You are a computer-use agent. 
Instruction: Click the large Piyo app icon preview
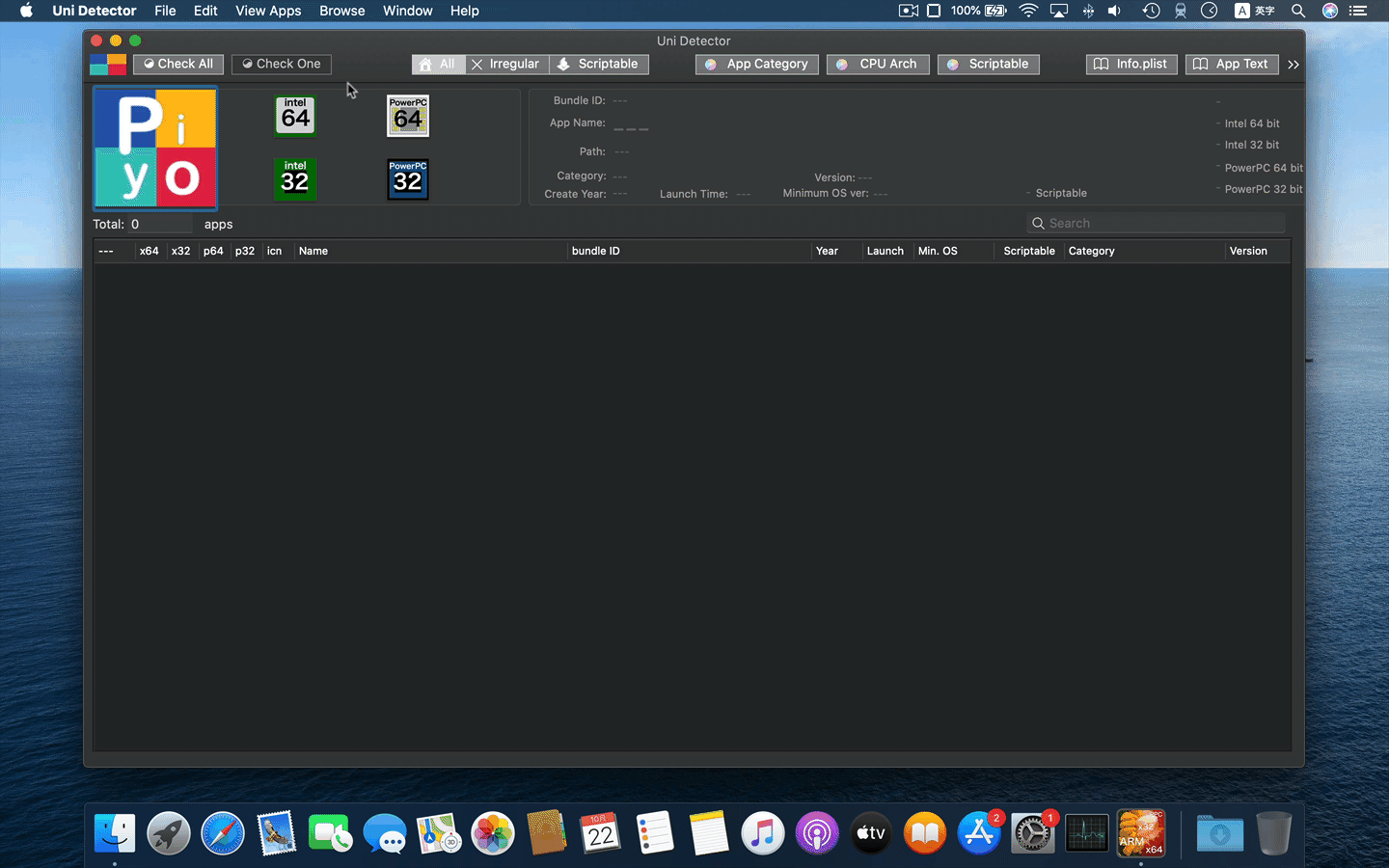coord(155,149)
